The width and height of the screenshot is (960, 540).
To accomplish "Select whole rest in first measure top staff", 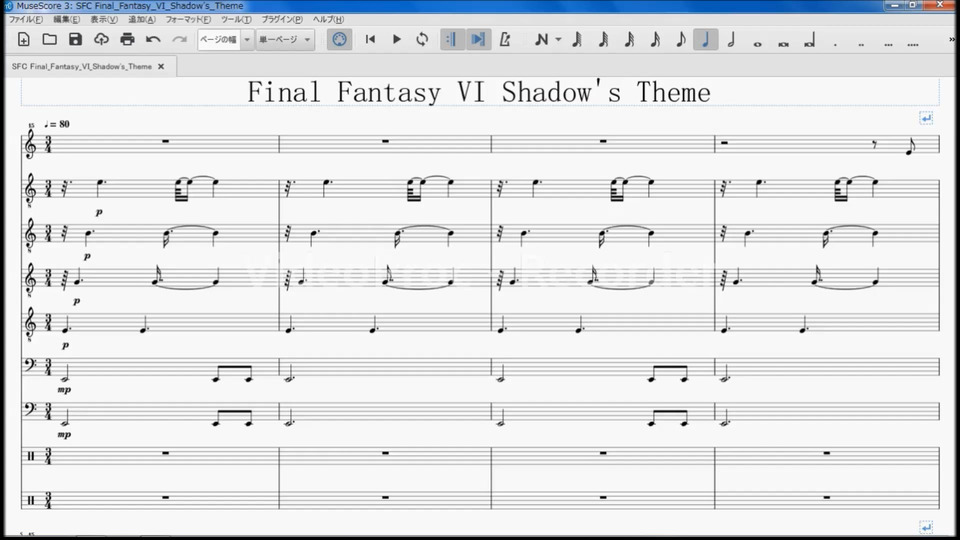I will (165, 141).
